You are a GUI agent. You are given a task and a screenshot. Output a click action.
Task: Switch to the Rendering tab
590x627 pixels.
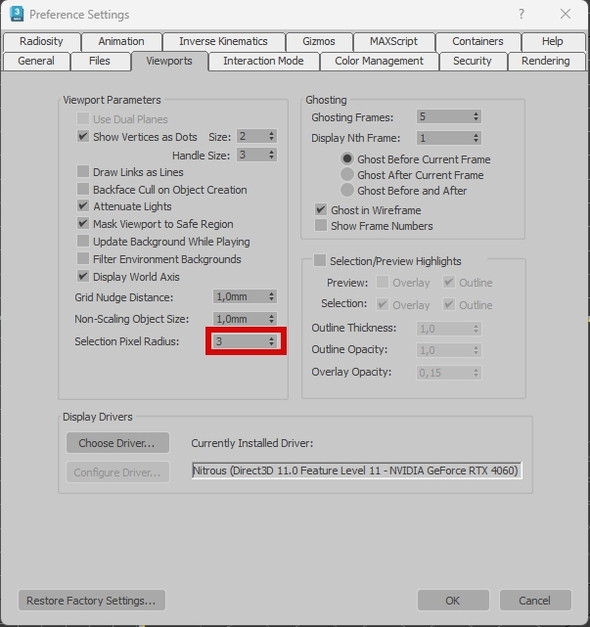tap(546, 61)
